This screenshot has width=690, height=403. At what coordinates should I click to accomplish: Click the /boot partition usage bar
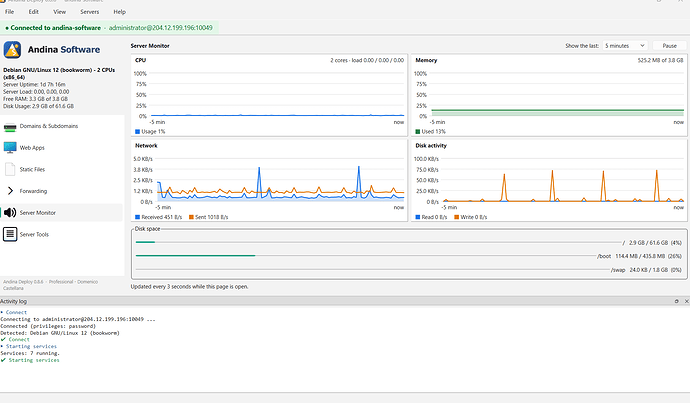click(365, 256)
